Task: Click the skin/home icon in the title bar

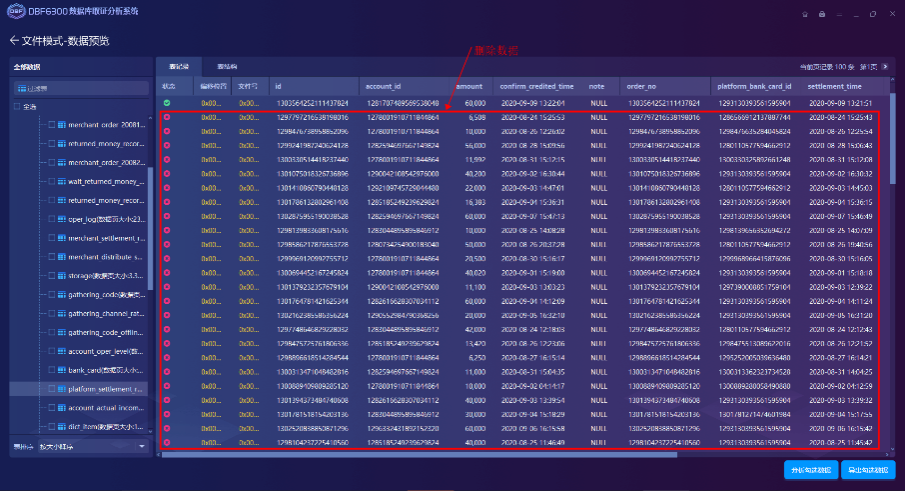Action: tap(805, 14)
